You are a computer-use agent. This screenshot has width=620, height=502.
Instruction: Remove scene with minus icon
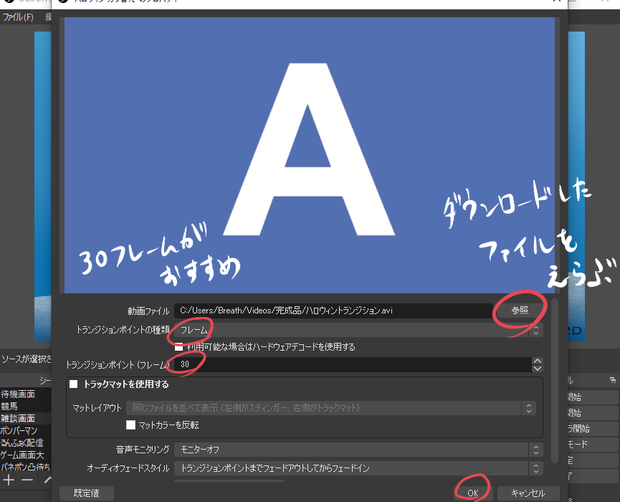point(27,480)
